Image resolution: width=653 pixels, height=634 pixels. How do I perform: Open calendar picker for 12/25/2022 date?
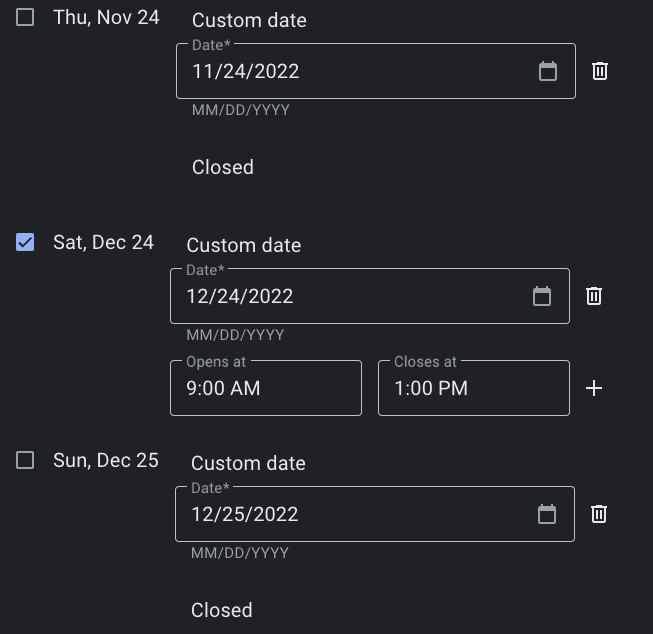pyautogui.click(x=547, y=514)
